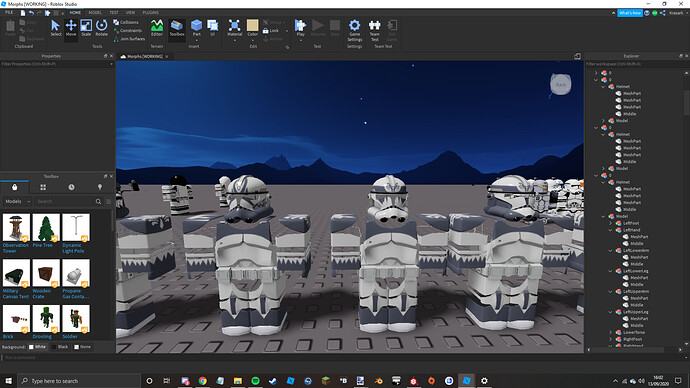Expand the RightFoot tree node
This screenshot has height=388, width=690.
[x=611, y=339]
